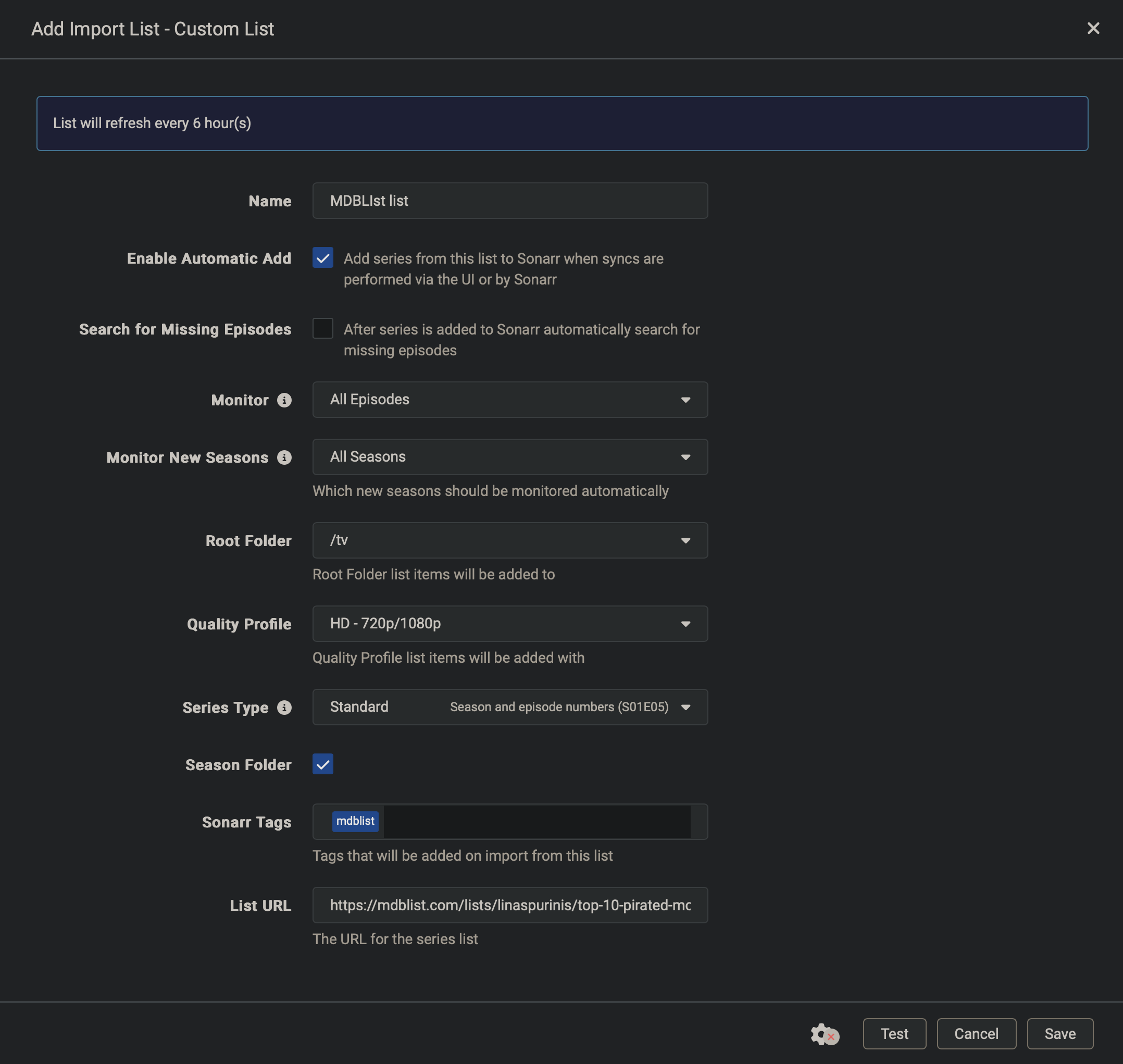Click the Name text field
Viewport: 1123px width, 1064px height.
(509, 200)
